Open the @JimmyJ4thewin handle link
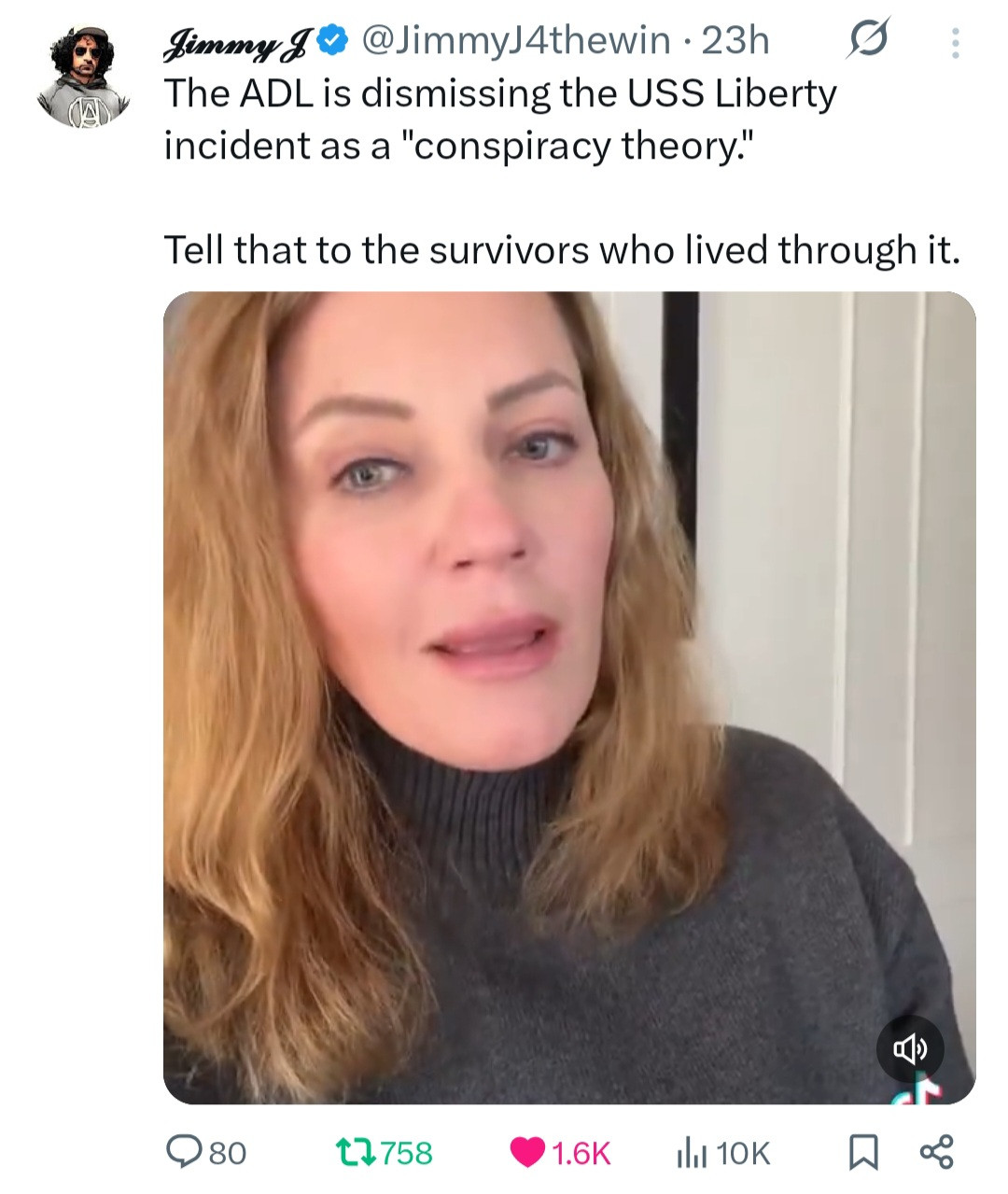The image size is (1008, 1194). click(x=514, y=40)
